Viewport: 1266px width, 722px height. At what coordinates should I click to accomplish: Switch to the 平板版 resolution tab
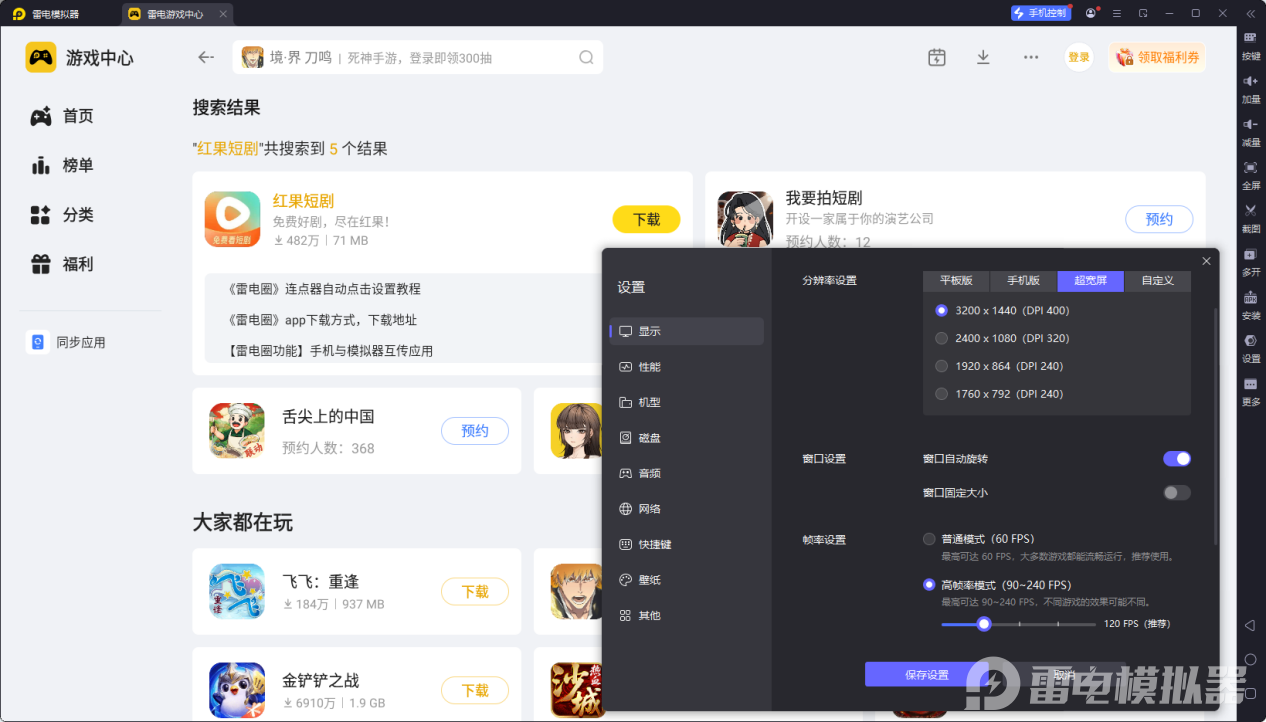tap(955, 281)
